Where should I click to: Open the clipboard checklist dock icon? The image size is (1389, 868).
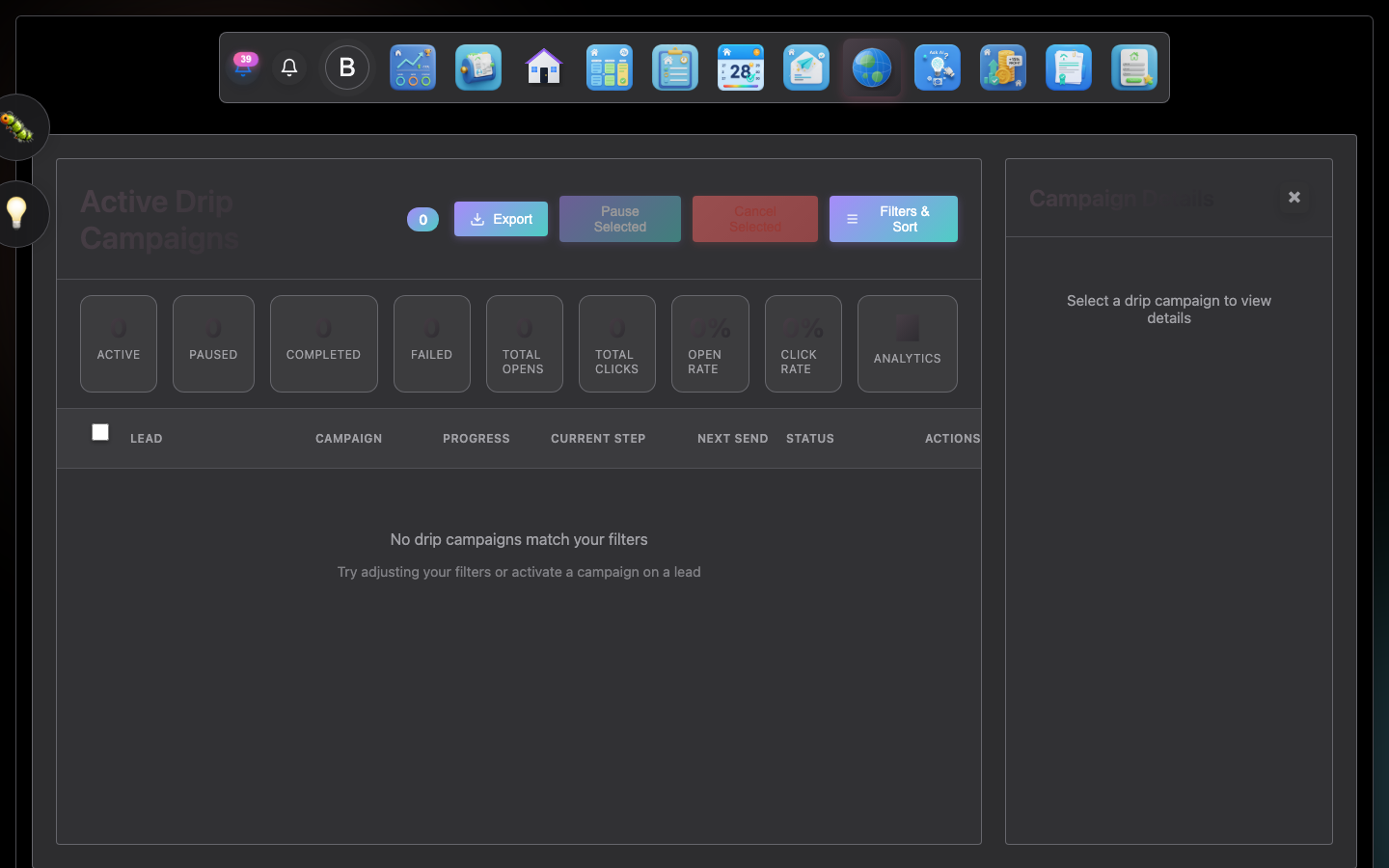coord(675,68)
